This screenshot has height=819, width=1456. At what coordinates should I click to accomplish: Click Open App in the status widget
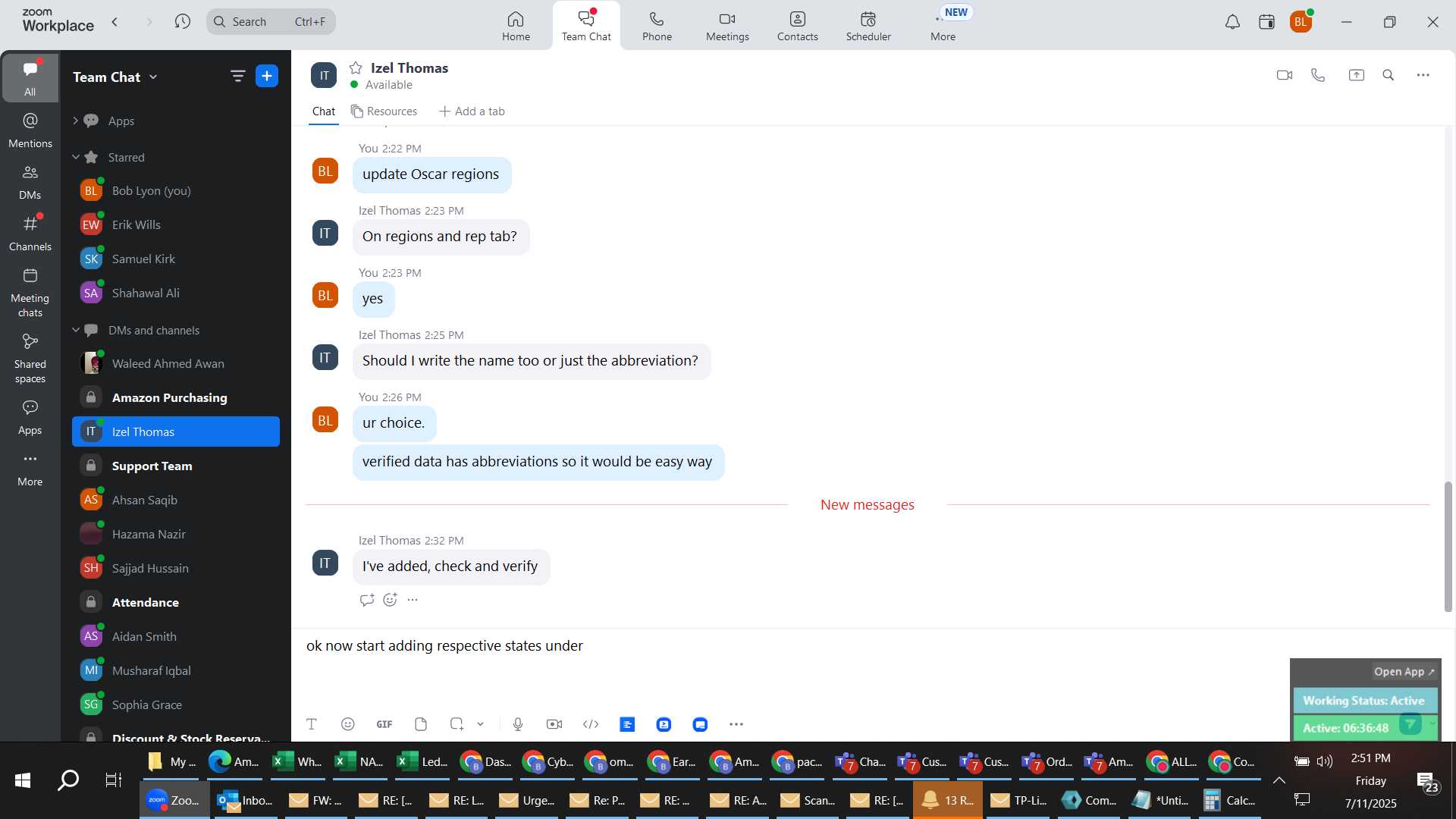tap(1404, 671)
